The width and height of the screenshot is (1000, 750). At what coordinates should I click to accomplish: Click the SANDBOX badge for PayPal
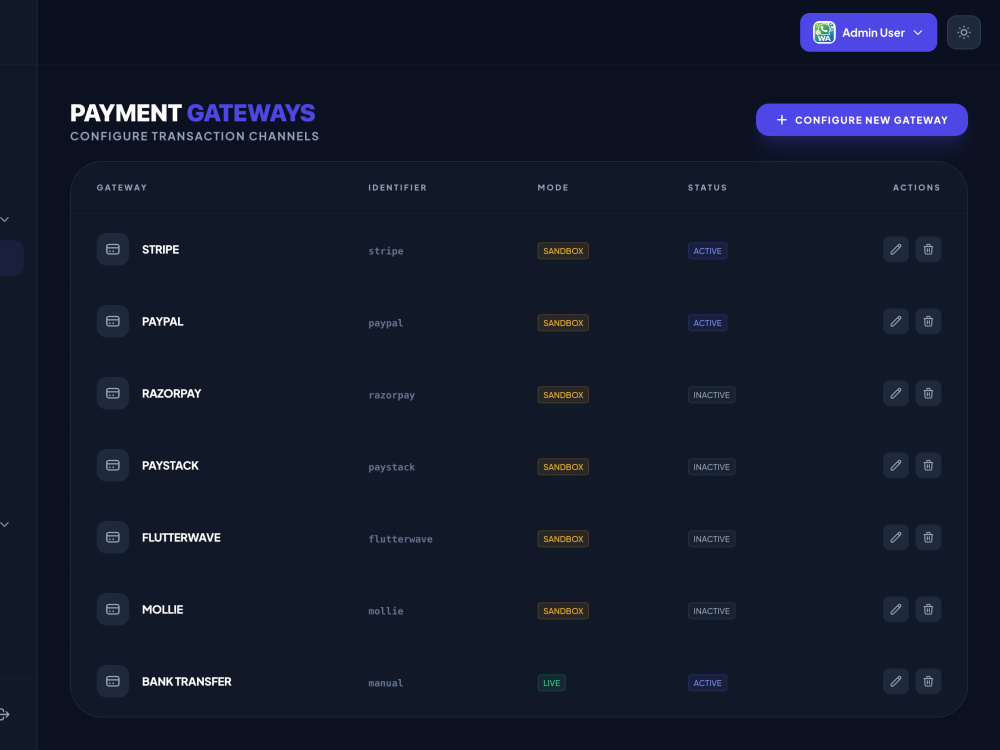pyautogui.click(x=563, y=323)
